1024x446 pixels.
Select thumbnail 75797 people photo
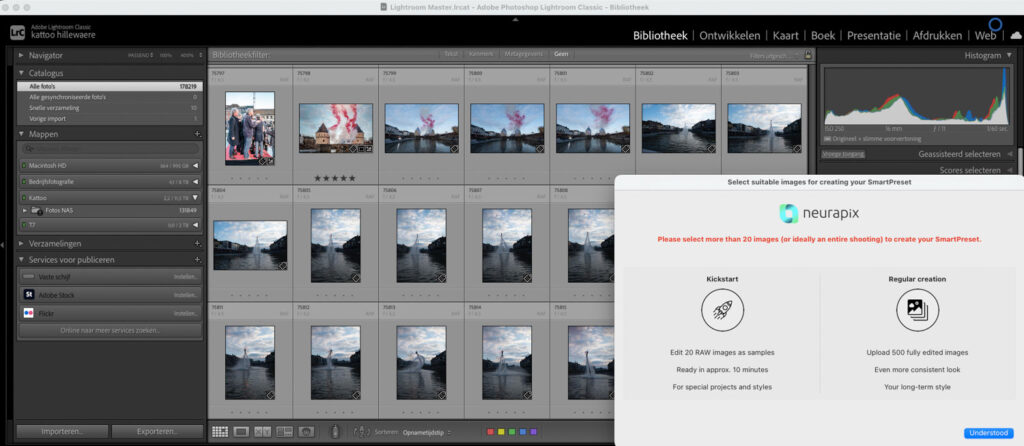pos(250,128)
